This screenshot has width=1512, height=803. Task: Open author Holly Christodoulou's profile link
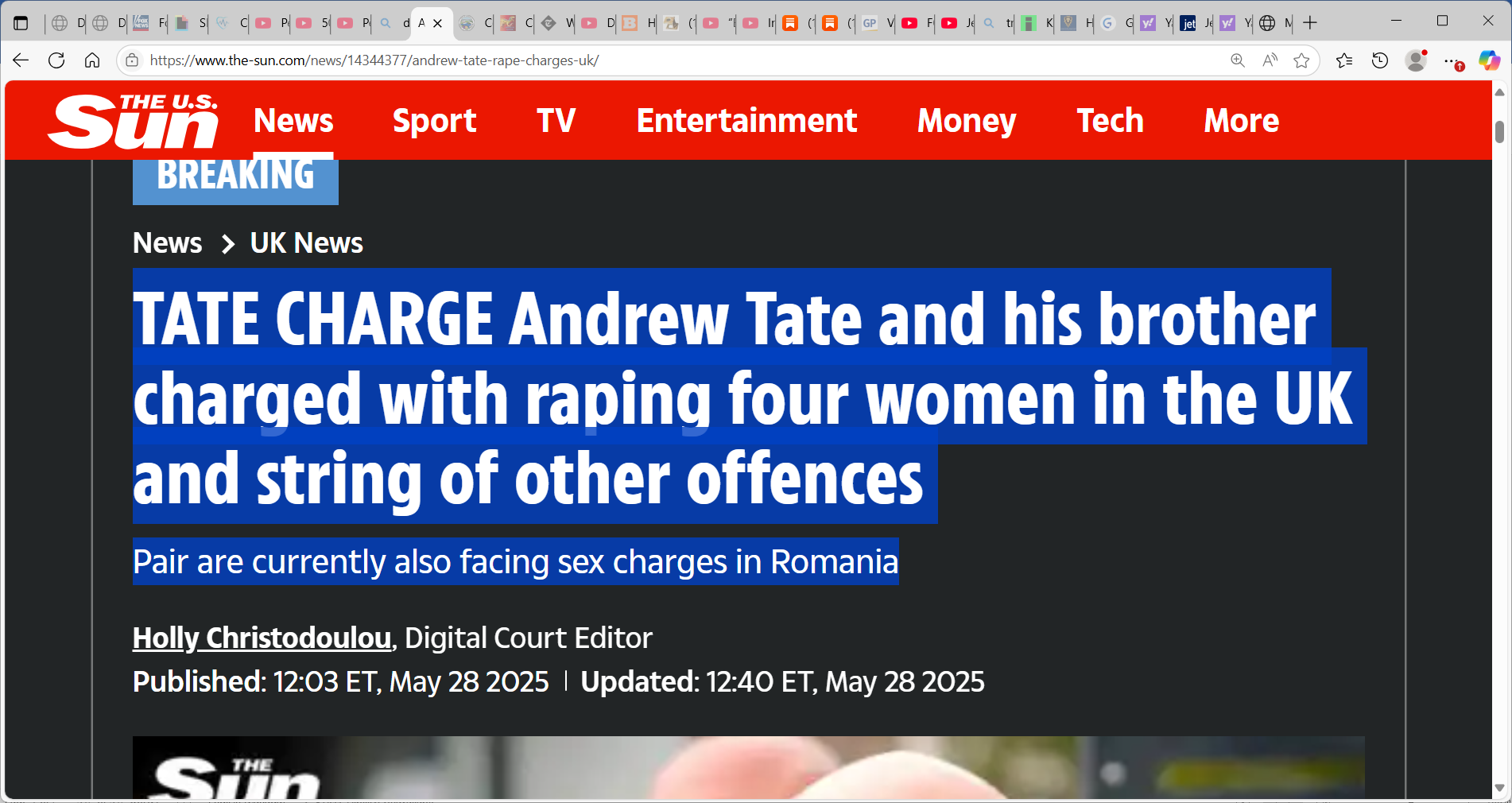tap(262, 638)
